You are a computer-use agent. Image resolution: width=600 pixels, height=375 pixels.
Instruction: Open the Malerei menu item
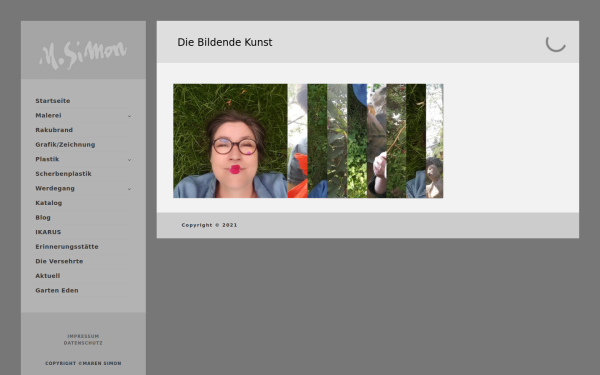pyautogui.click(x=48, y=116)
